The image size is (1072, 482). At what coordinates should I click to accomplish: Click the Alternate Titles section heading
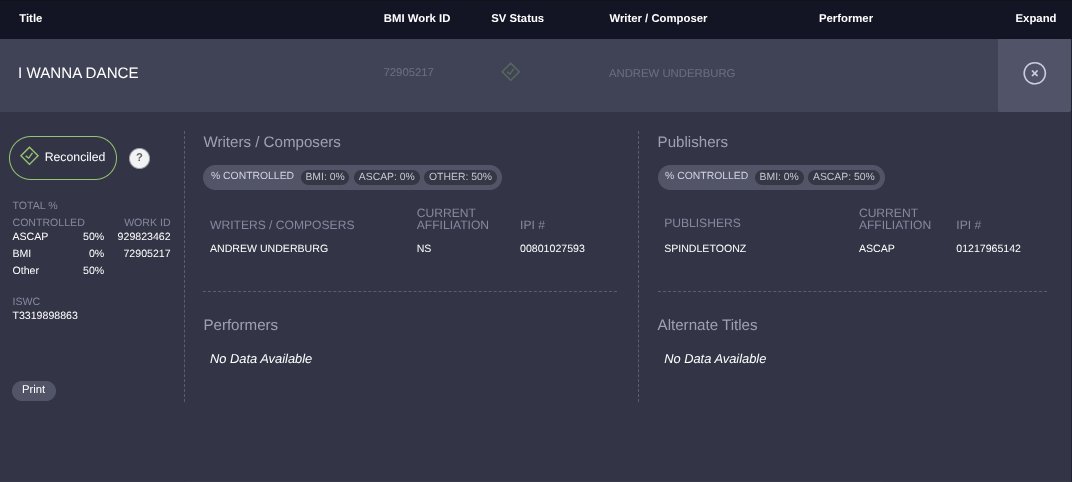pos(708,325)
